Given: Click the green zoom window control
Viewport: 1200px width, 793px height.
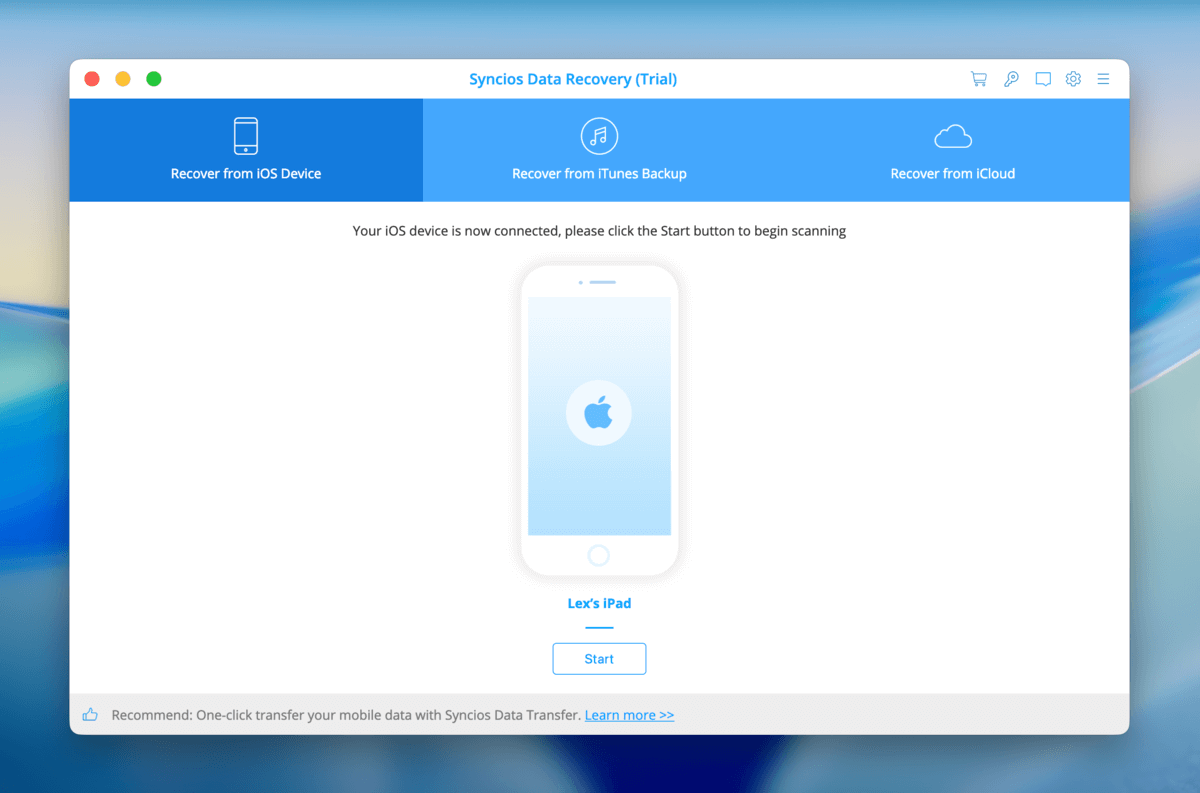Looking at the screenshot, I should click(x=154, y=77).
